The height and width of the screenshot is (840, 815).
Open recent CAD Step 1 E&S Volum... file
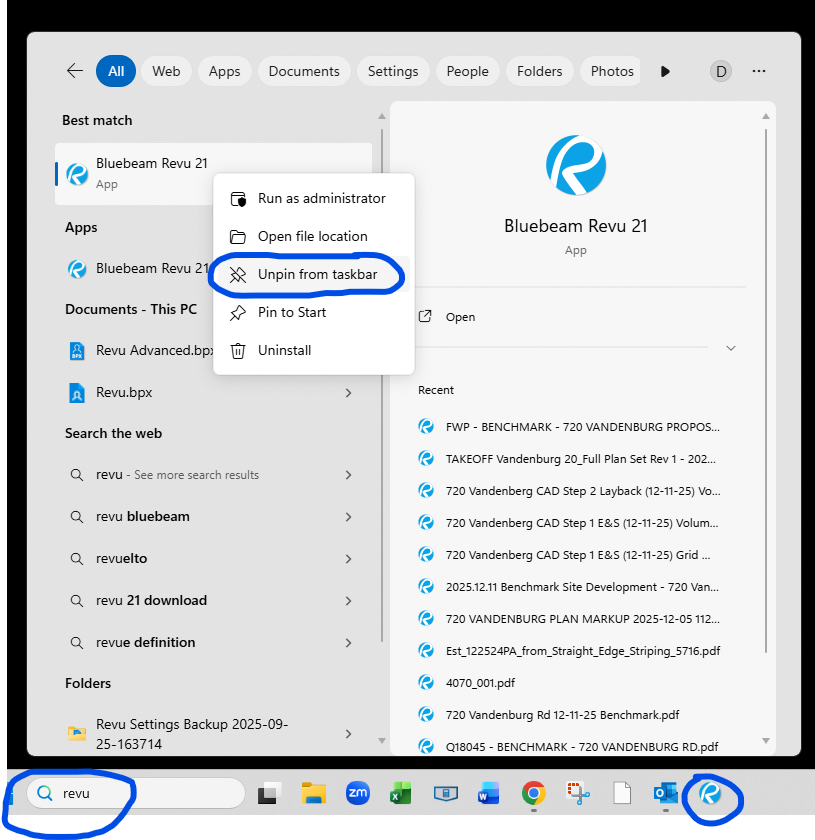pyautogui.click(x=569, y=523)
